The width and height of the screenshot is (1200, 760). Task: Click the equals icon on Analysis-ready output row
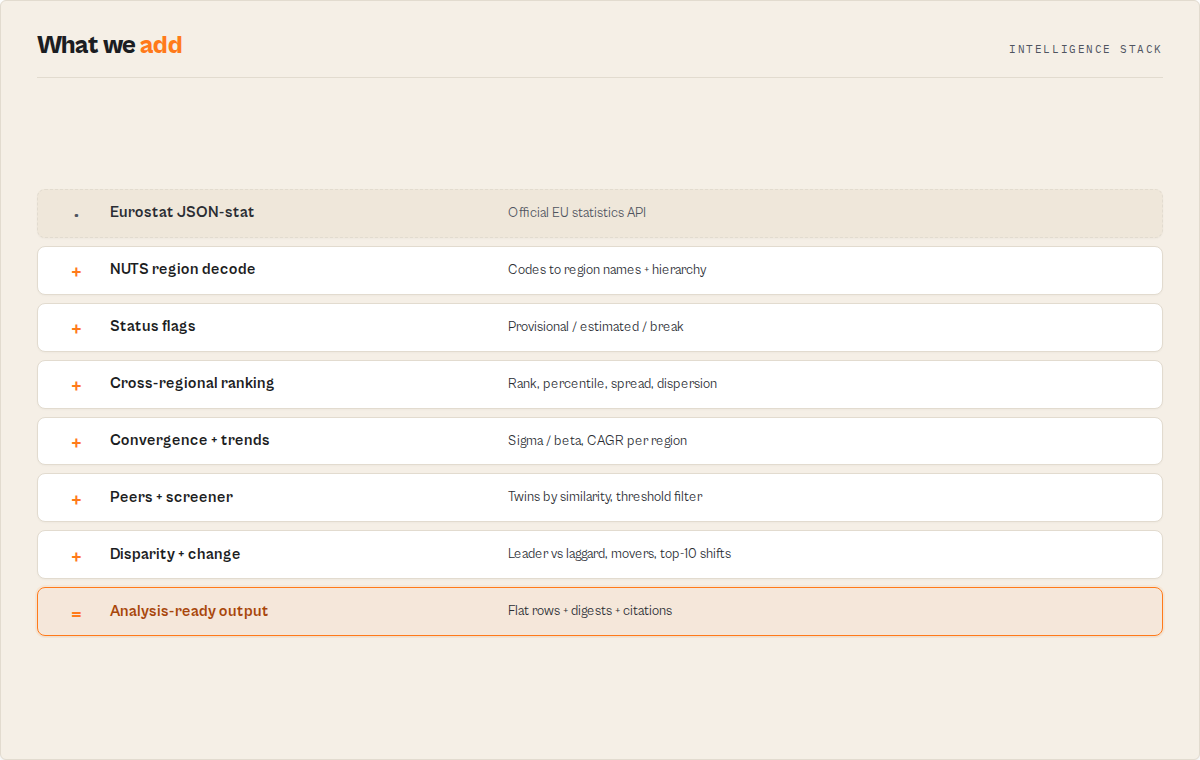click(x=76, y=613)
